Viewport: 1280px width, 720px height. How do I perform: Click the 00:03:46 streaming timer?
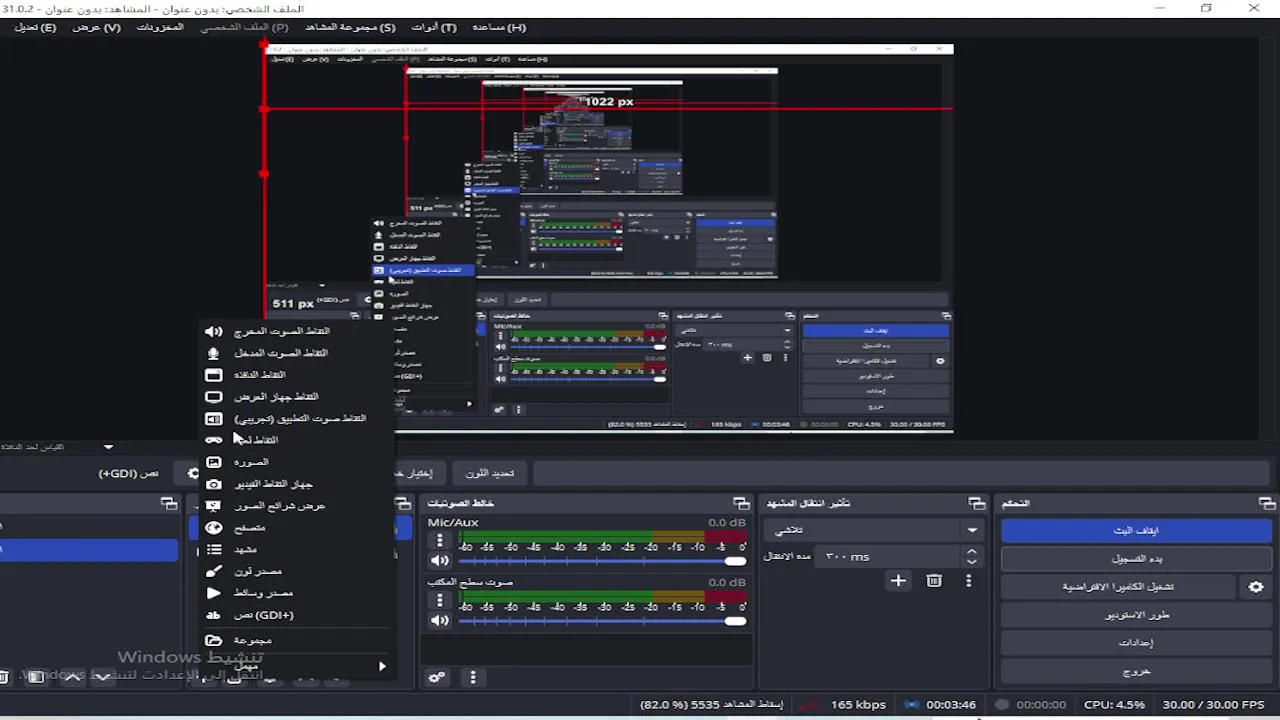click(951, 705)
